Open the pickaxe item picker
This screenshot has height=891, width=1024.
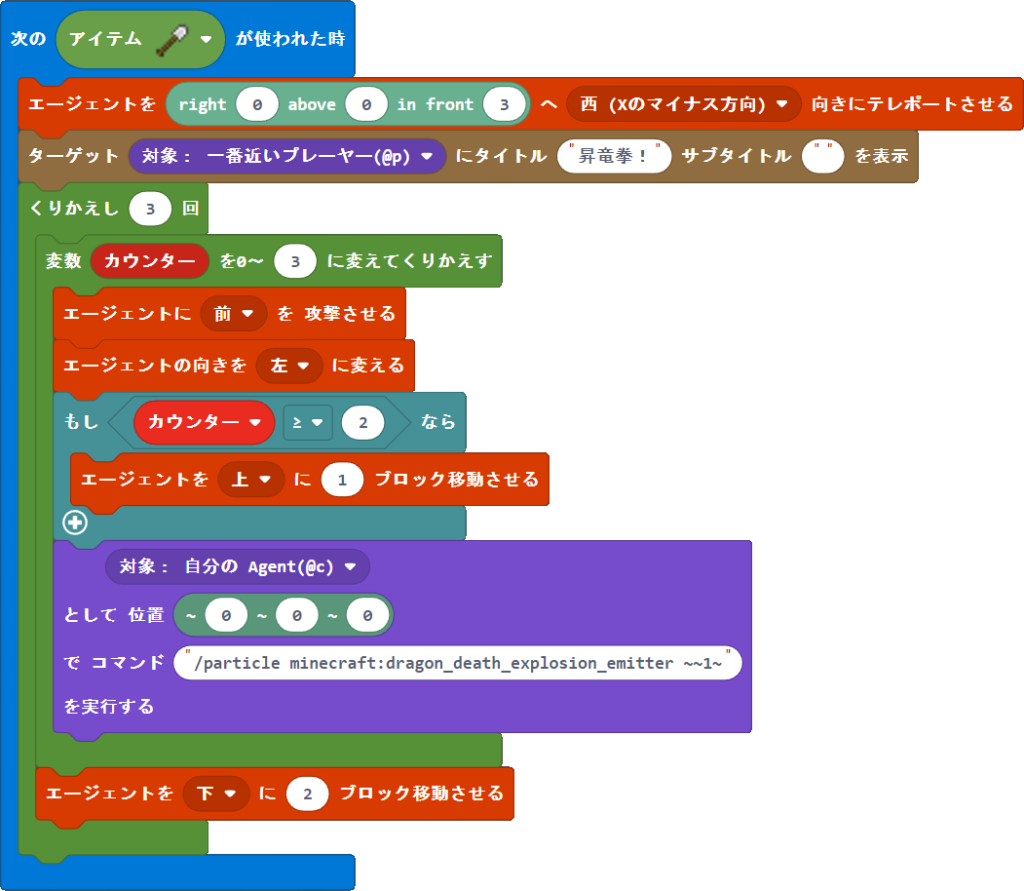tap(140, 40)
